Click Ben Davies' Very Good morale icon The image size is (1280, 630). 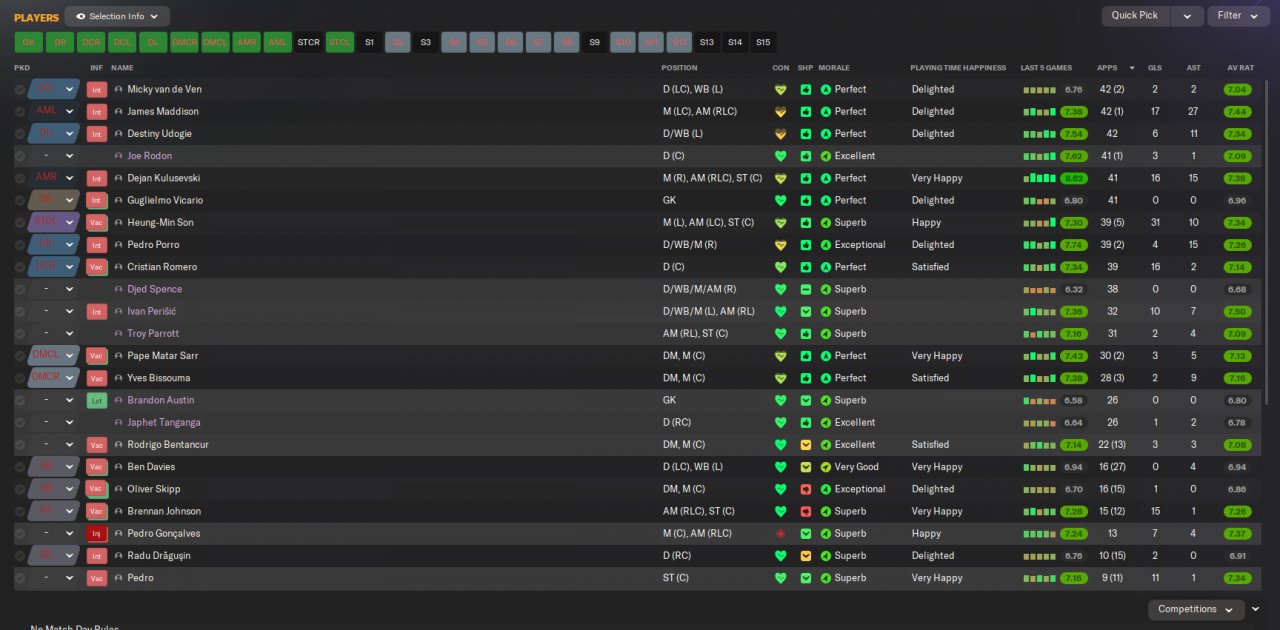coord(826,467)
